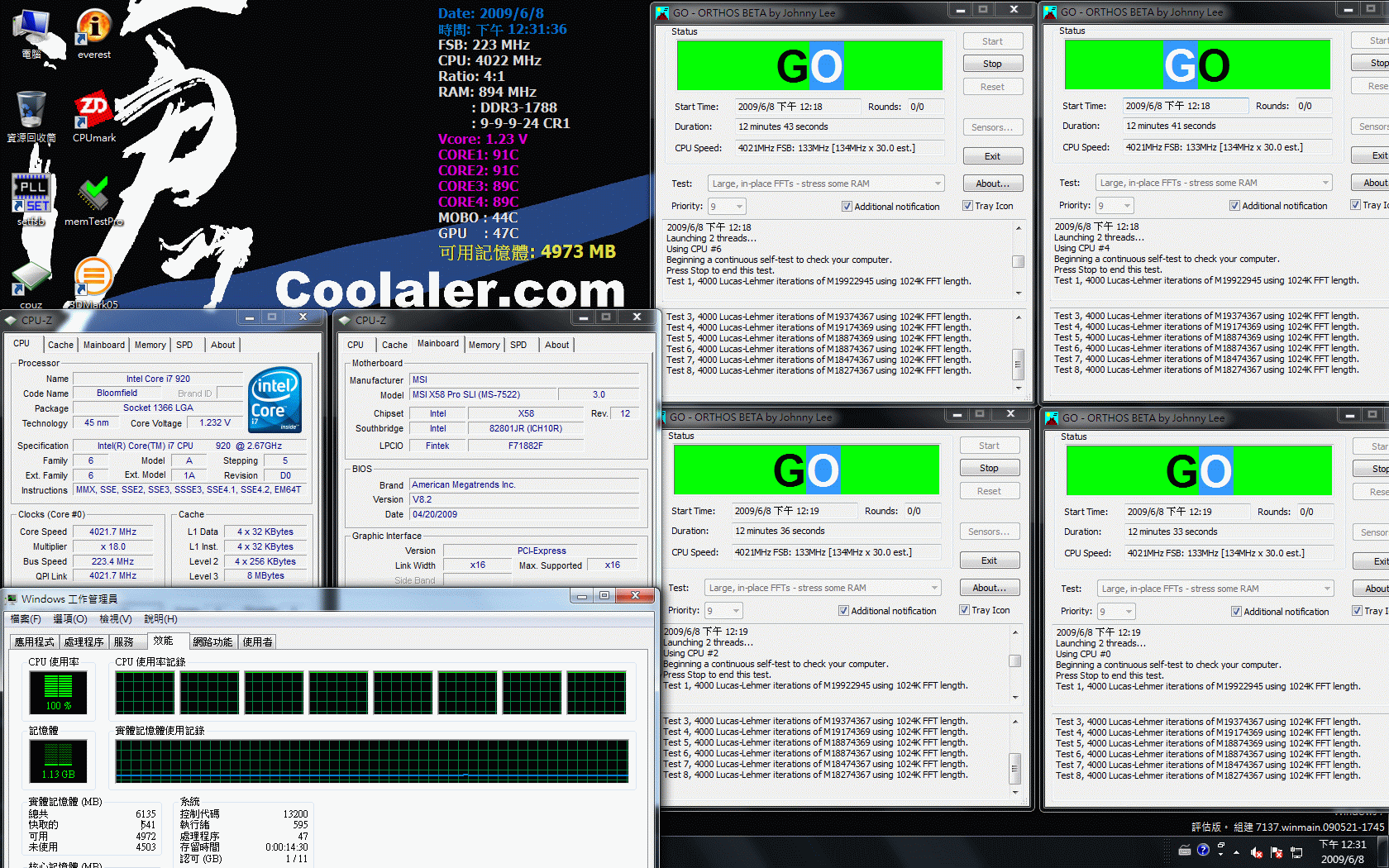Switch to the Cache tab in left CPU-Z
The image size is (1389, 868).
click(x=60, y=345)
